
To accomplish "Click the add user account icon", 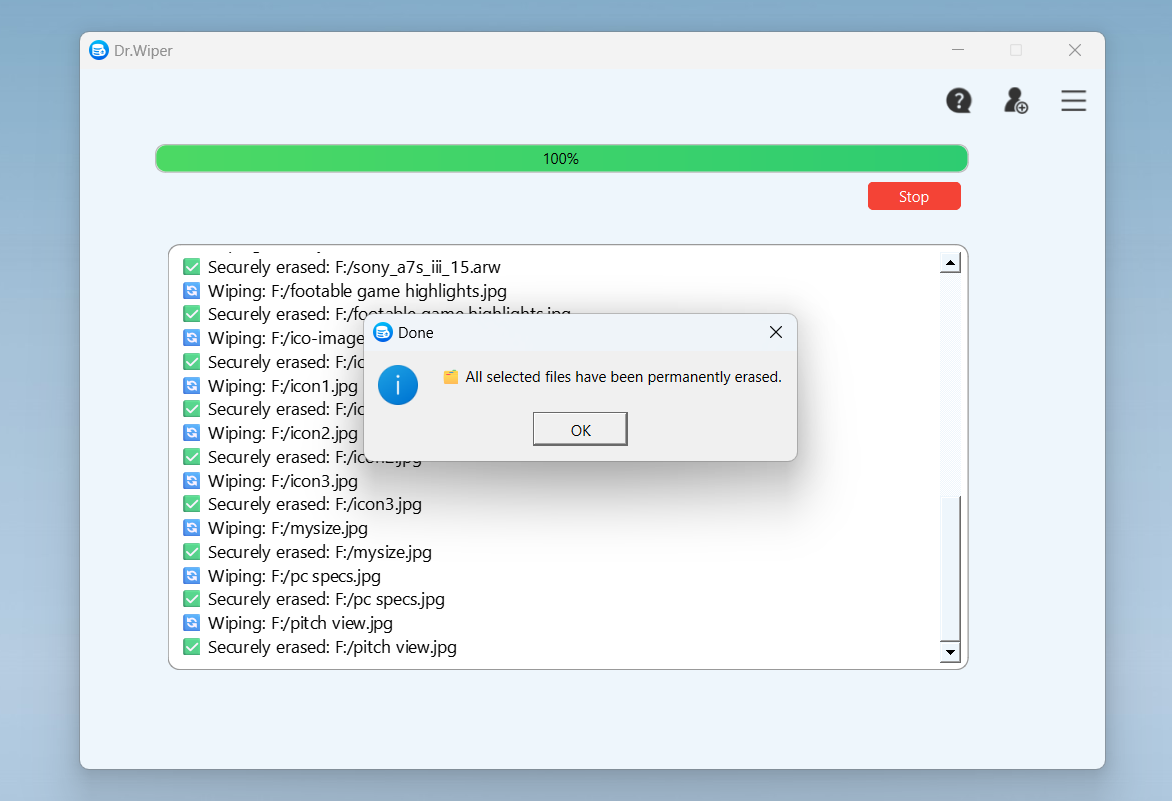I will [1015, 101].
